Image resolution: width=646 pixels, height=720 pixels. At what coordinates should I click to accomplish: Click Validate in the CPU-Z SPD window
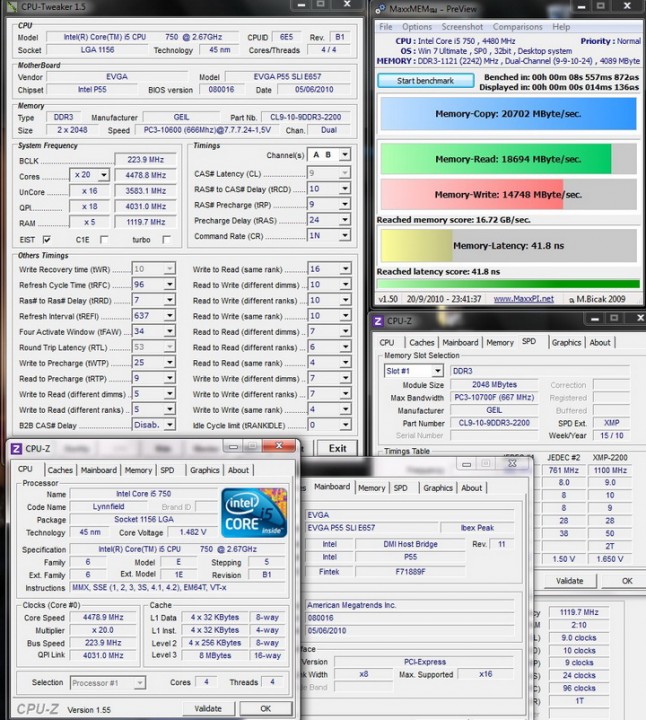(x=569, y=581)
